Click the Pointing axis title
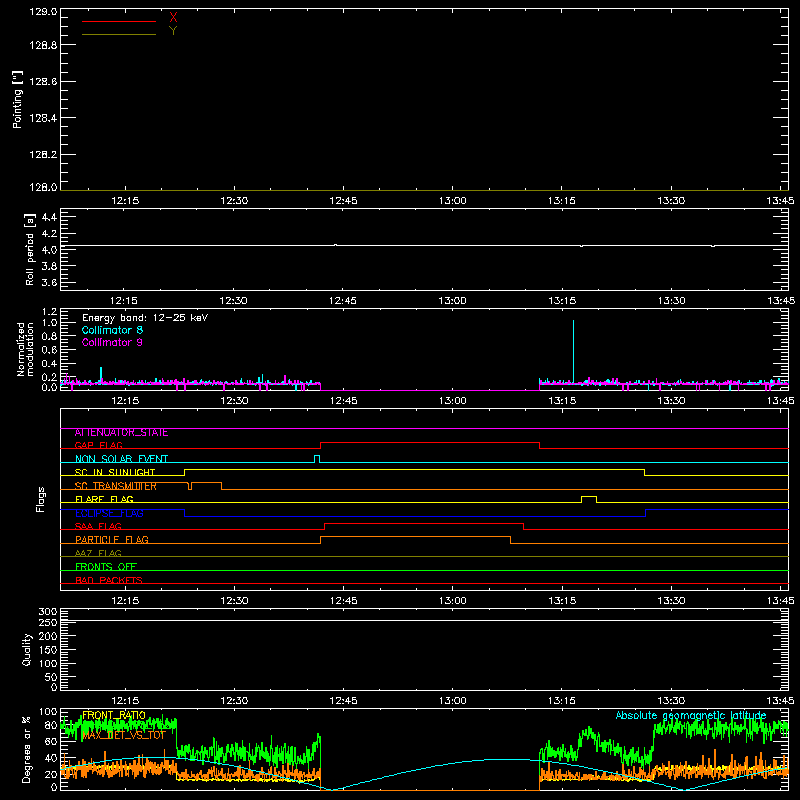The image size is (800, 800). [17, 100]
